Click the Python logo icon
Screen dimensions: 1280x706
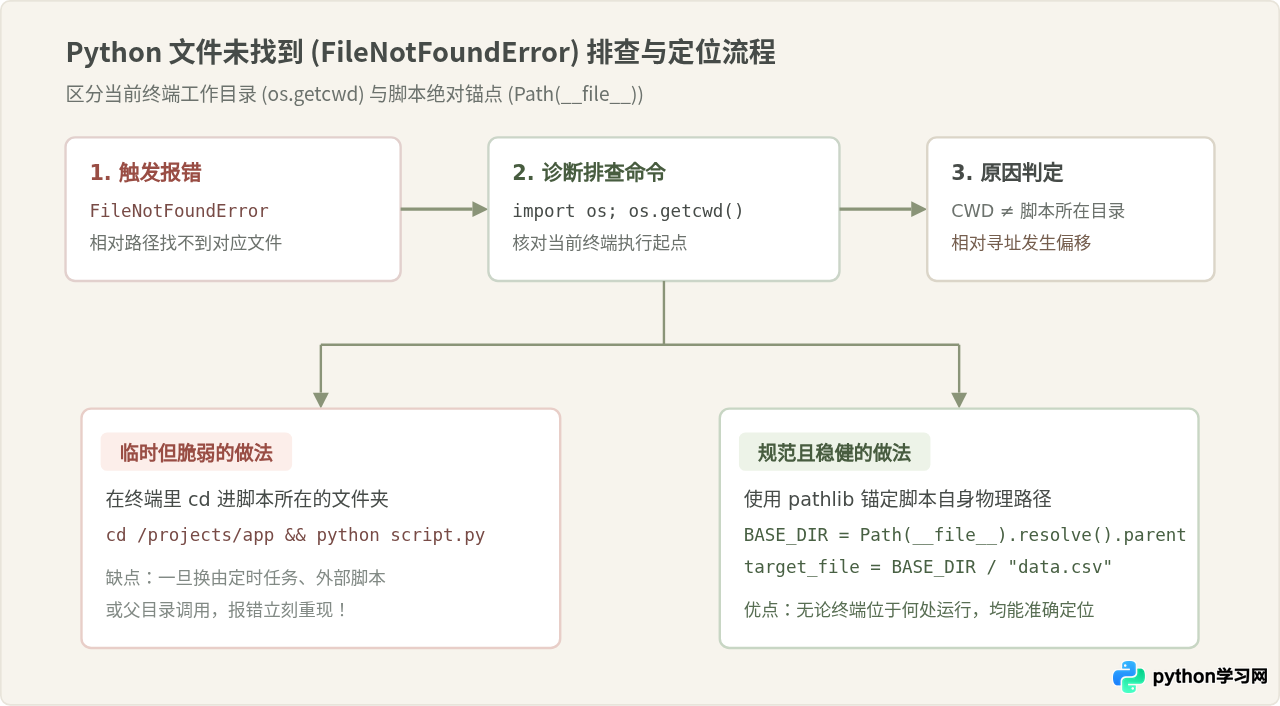tap(1129, 677)
